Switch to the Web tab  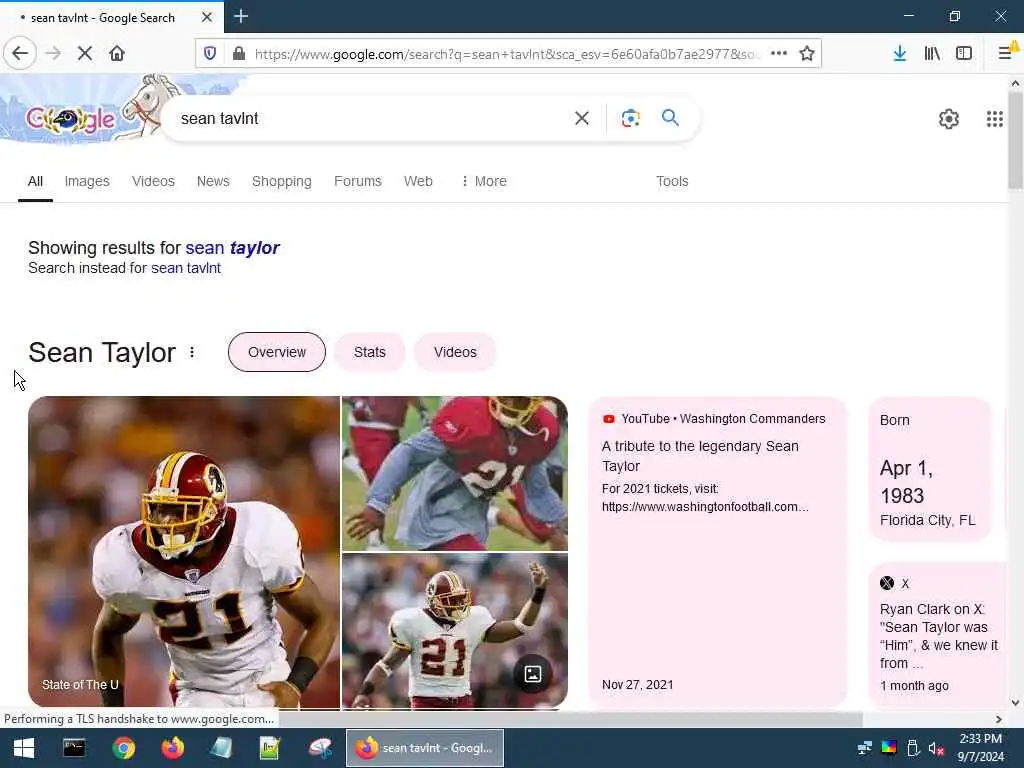pyautogui.click(x=418, y=182)
